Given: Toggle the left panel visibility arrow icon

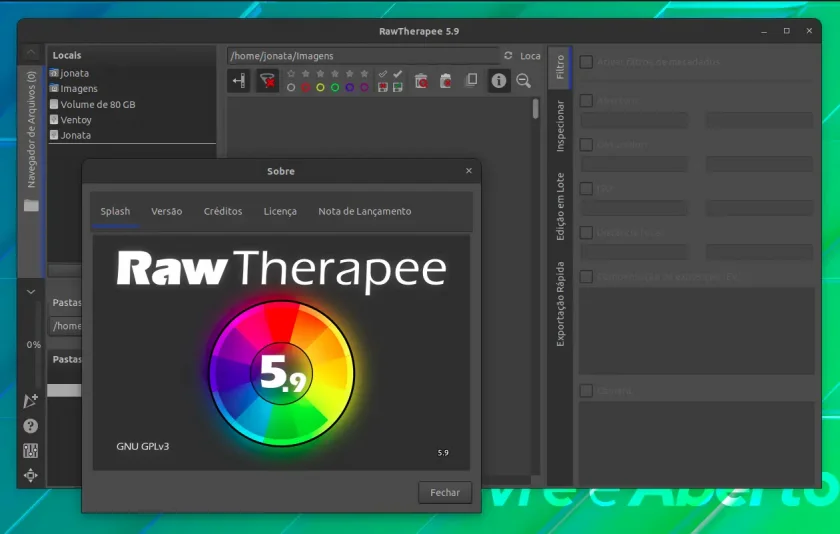Looking at the screenshot, I should [x=238, y=81].
